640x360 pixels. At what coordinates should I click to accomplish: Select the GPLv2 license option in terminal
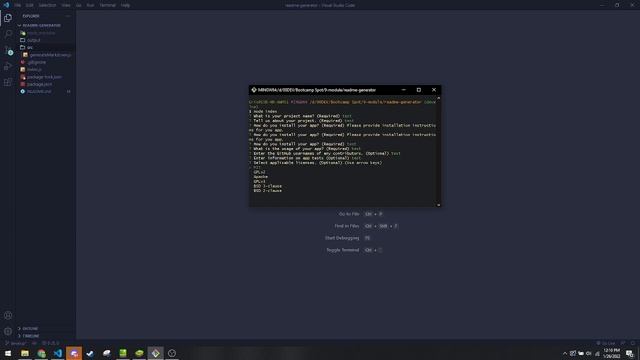tap(259, 172)
